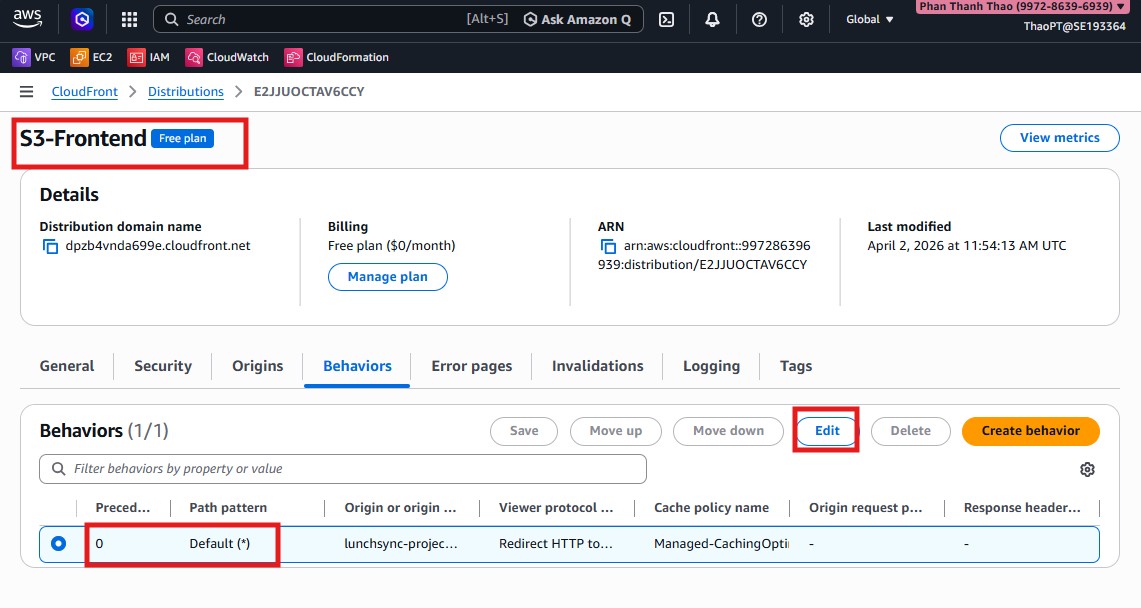Expand the Global region dropdown
This screenshot has height=608, width=1141.
(869, 19)
